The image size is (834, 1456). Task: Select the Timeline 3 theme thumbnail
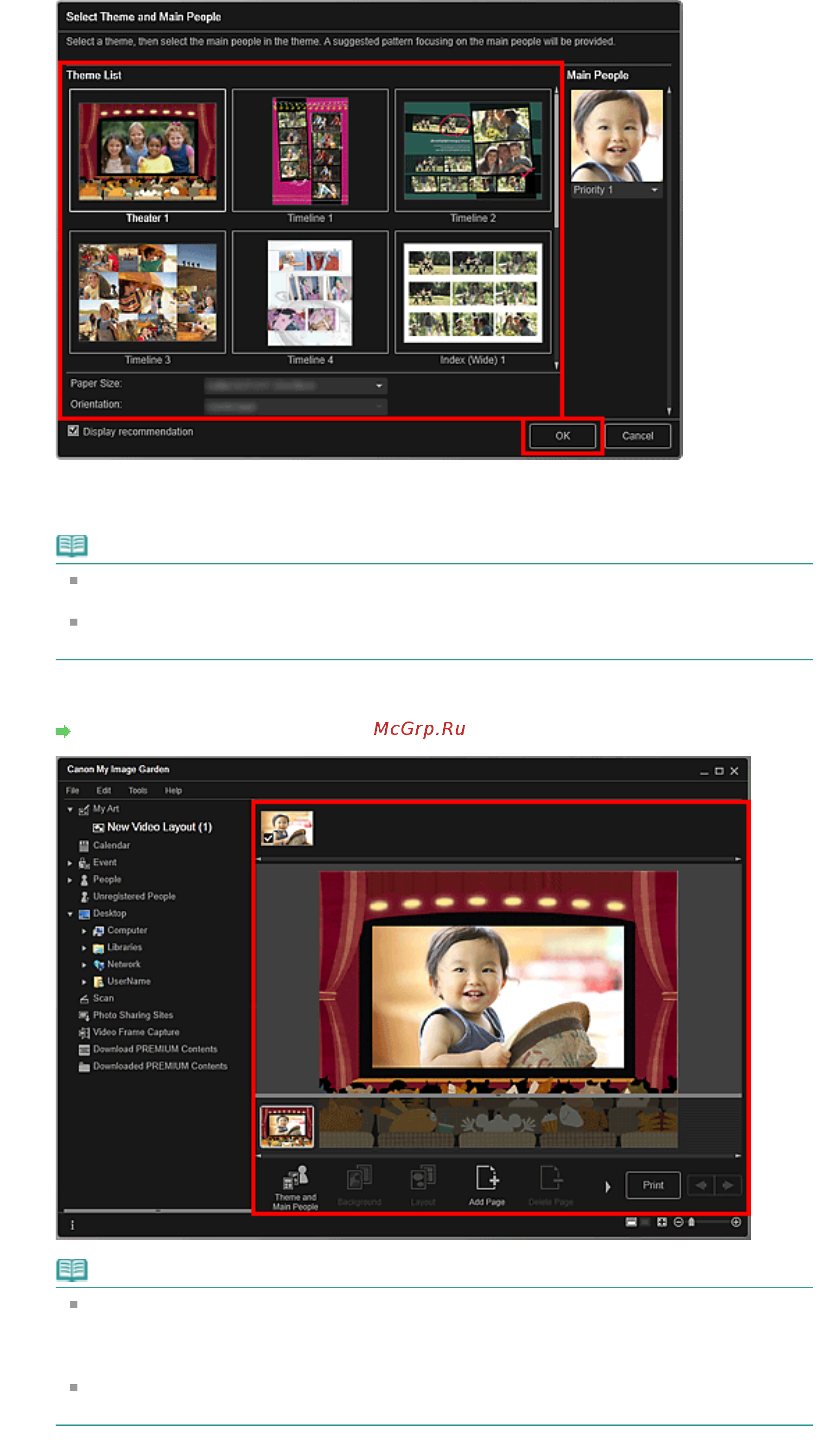tap(148, 293)
